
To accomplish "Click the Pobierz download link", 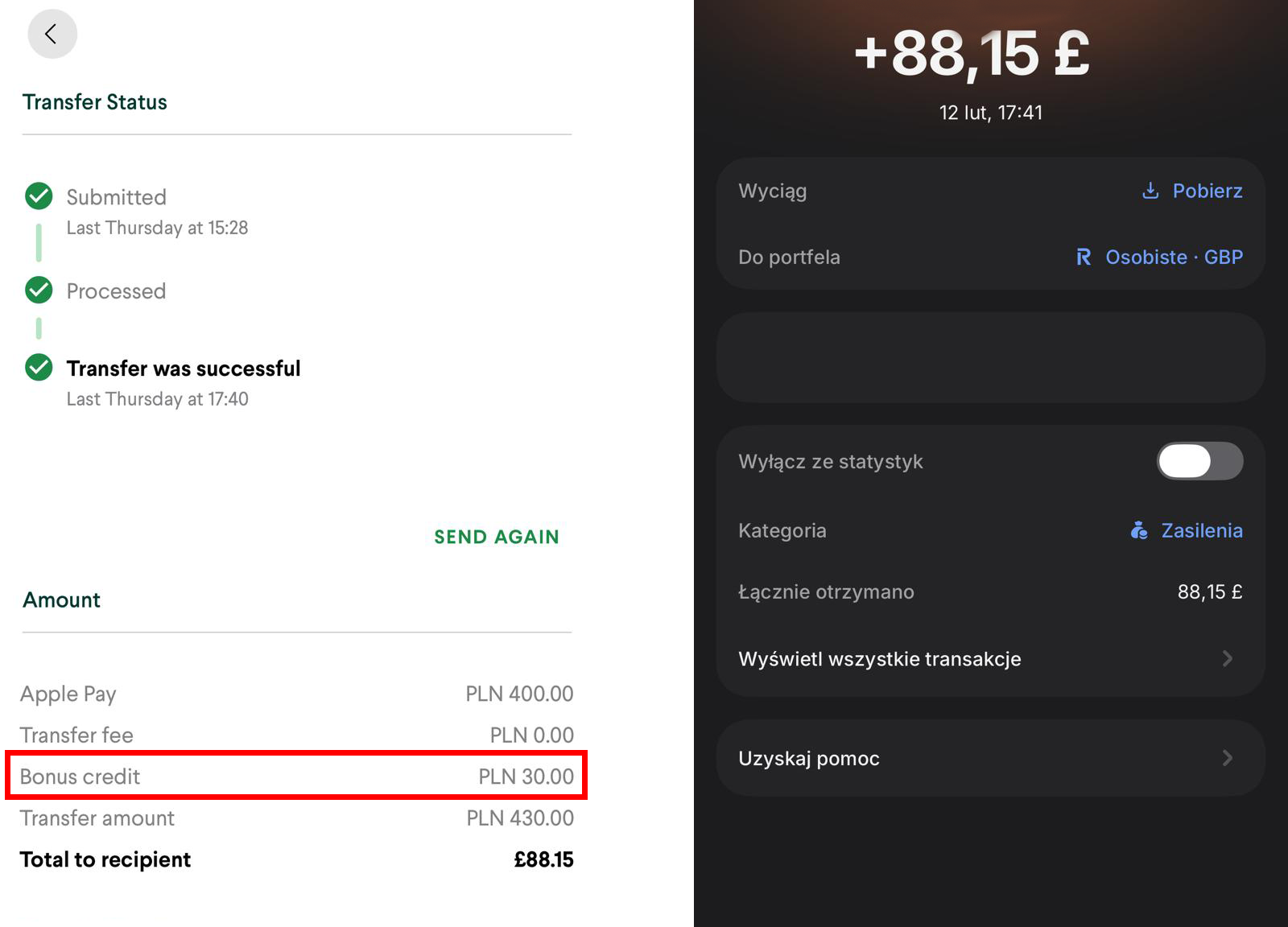I will [1207, 191].
